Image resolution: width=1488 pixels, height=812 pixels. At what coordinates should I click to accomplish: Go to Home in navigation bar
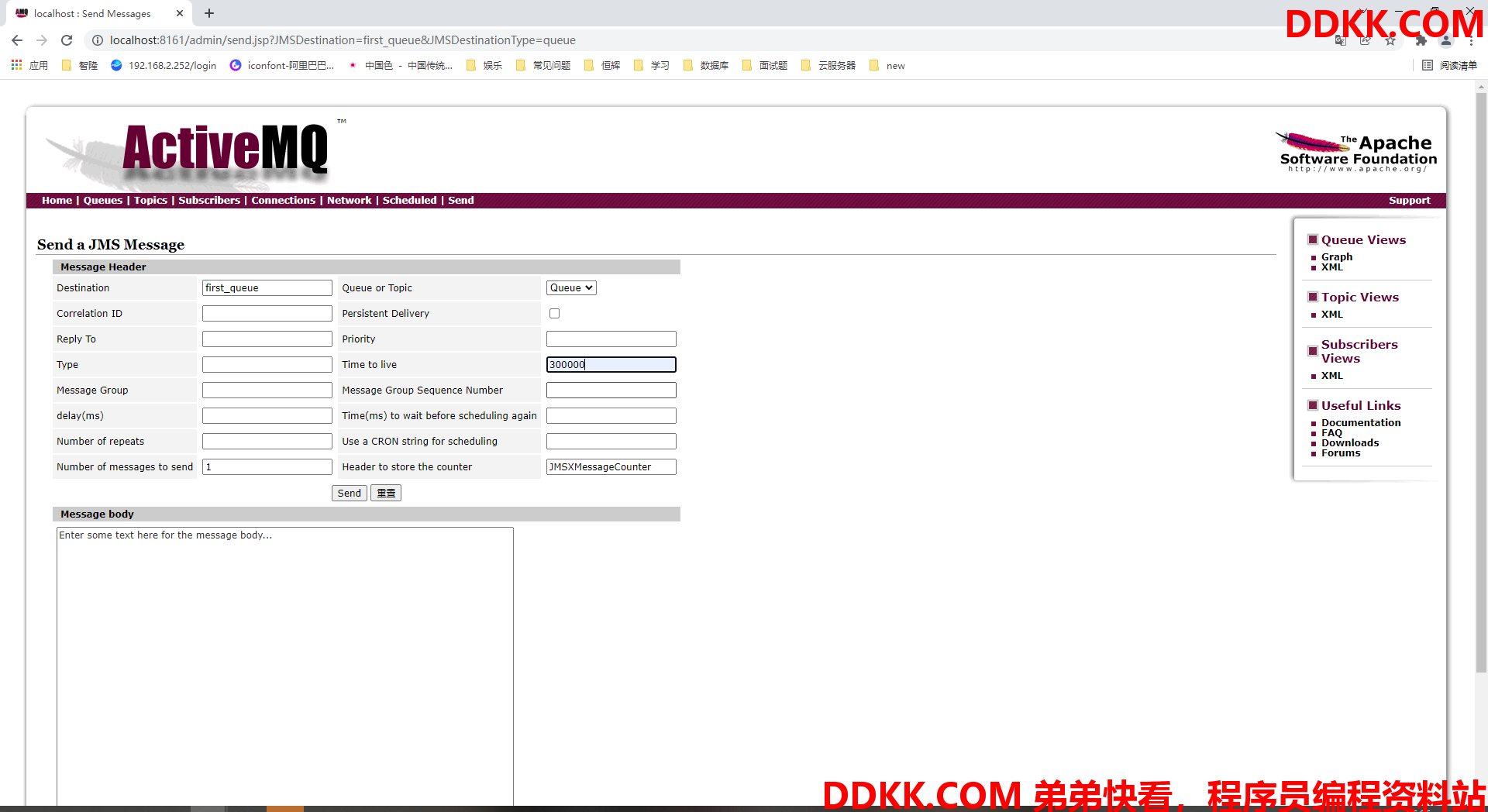point(57,200)
